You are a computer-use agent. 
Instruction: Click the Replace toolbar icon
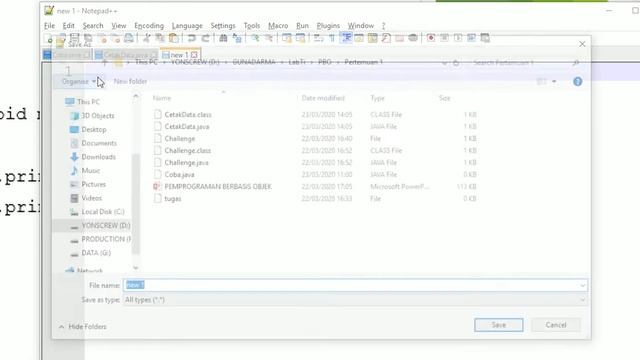pyautogui.click(x=237, y=38)
